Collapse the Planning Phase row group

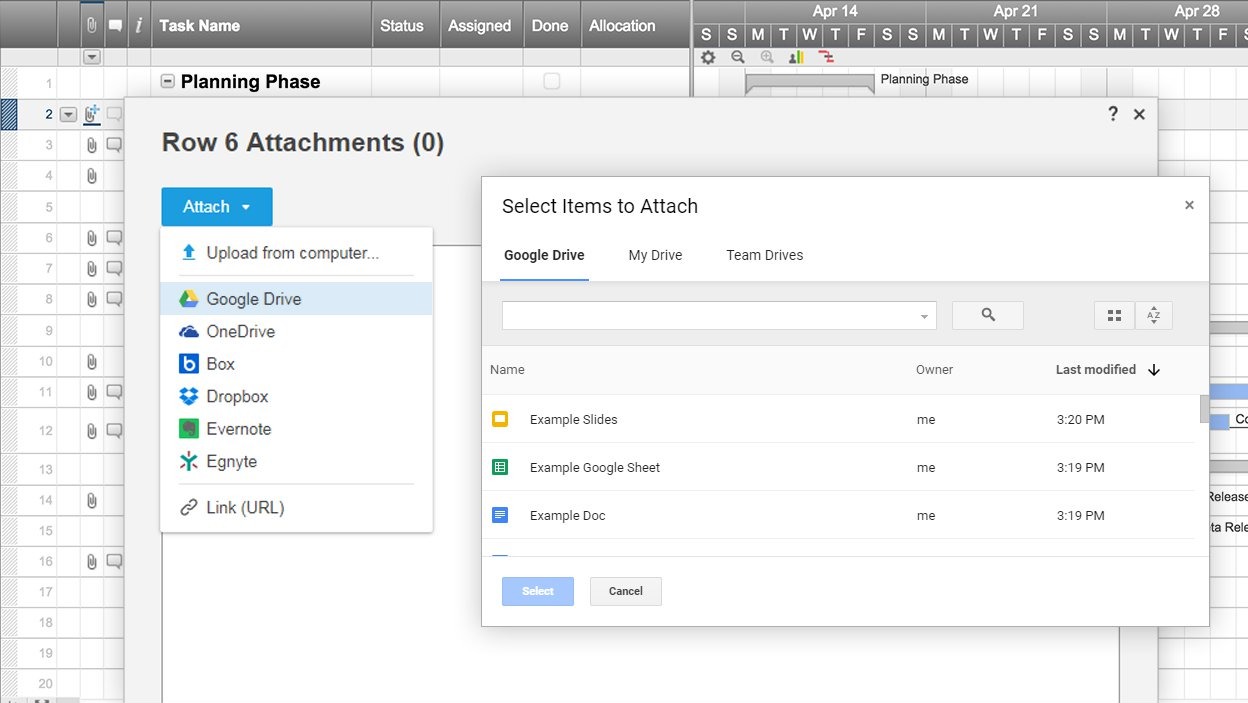(168, 82)
